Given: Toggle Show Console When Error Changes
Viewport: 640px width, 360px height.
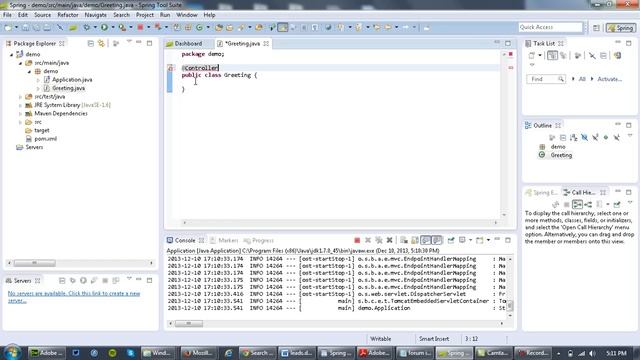Looking at the screenshot, I should coord(437,240).
